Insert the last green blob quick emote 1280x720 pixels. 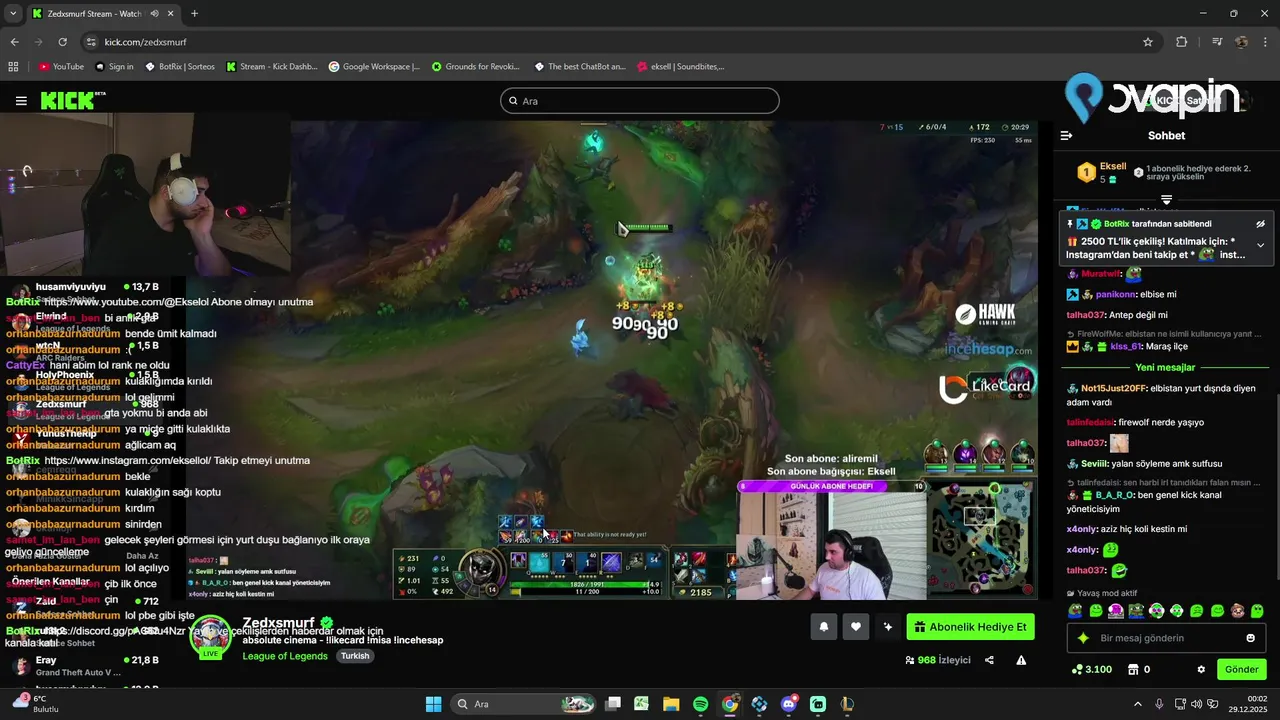coord(1257,611)
